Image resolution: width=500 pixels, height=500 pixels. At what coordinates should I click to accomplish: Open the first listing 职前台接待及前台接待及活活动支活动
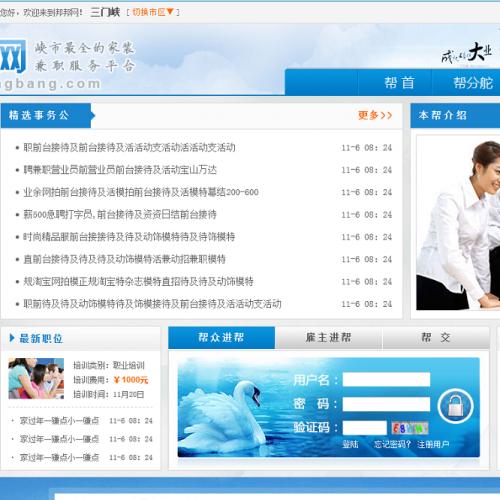(129, 148)
